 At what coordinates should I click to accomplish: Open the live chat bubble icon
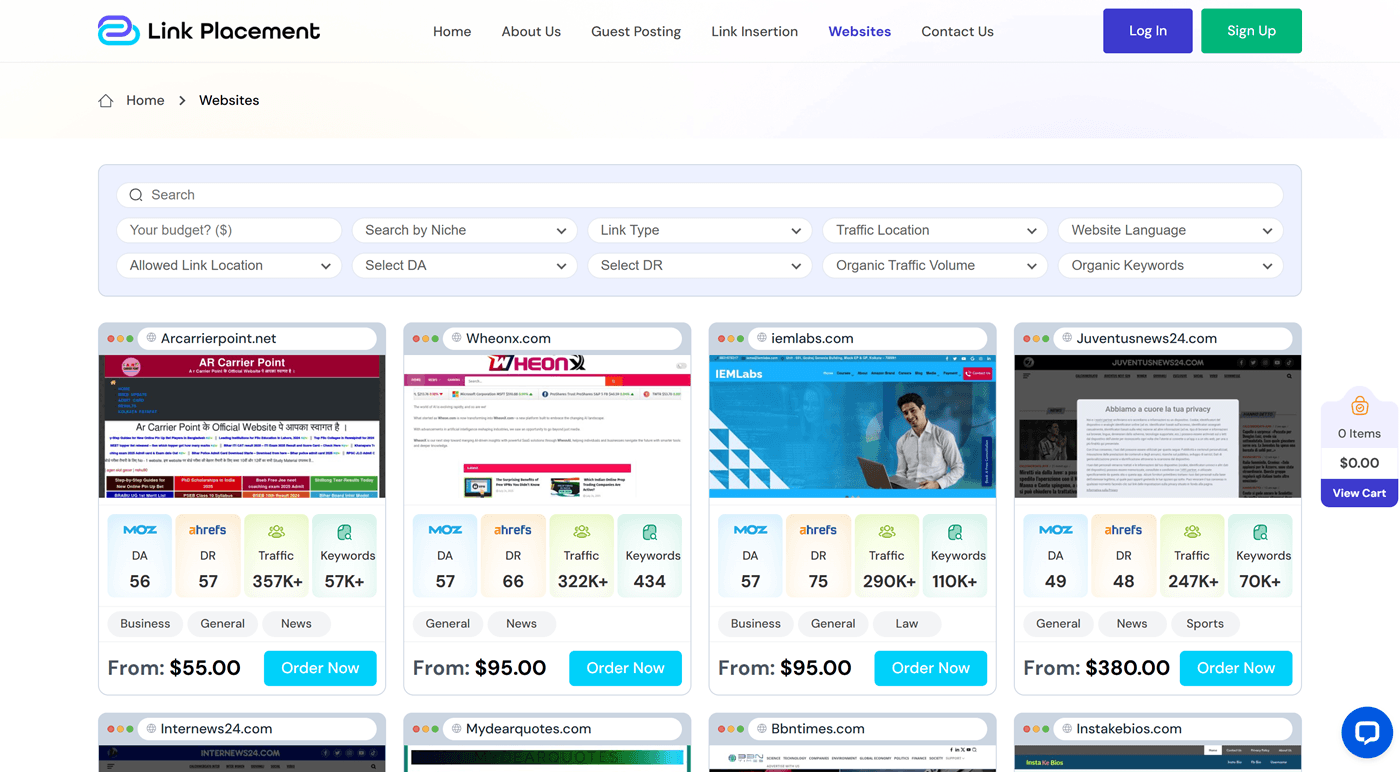coord(1366,733)
